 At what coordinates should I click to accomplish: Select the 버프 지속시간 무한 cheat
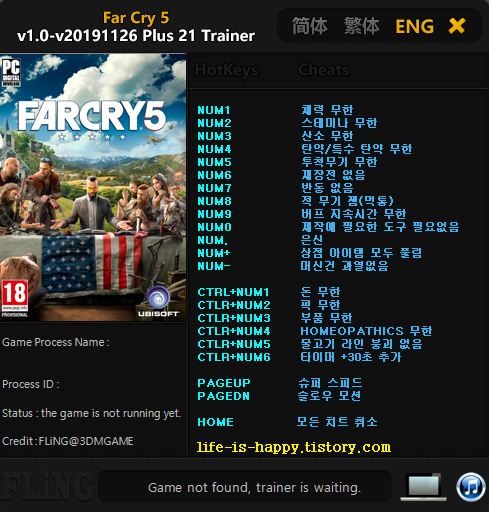(353, 214)
